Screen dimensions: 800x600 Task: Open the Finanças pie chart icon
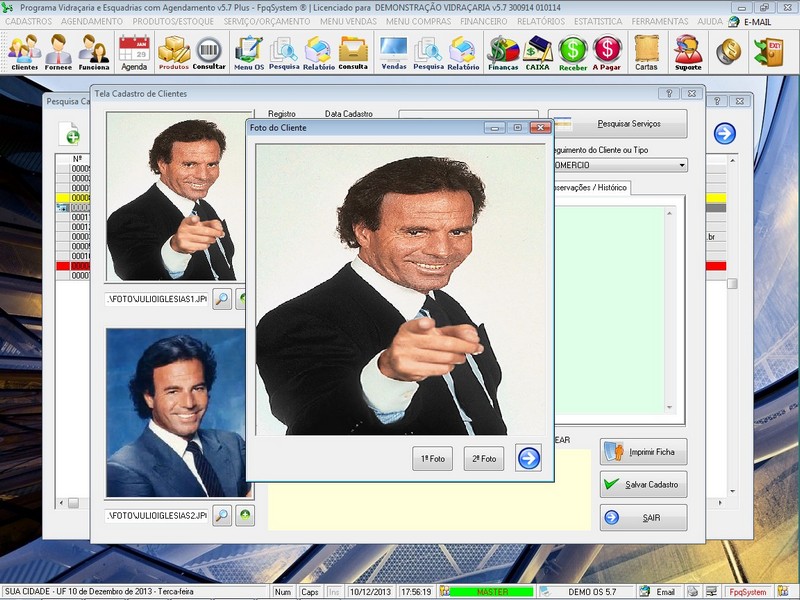coord(503,52)
